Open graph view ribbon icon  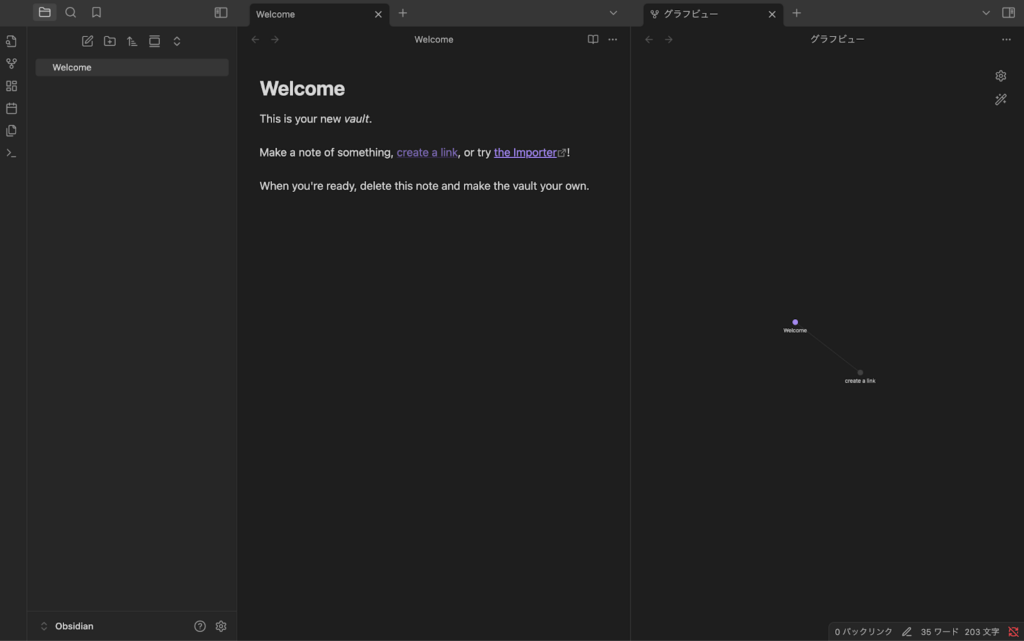click(x=11, y=63)
